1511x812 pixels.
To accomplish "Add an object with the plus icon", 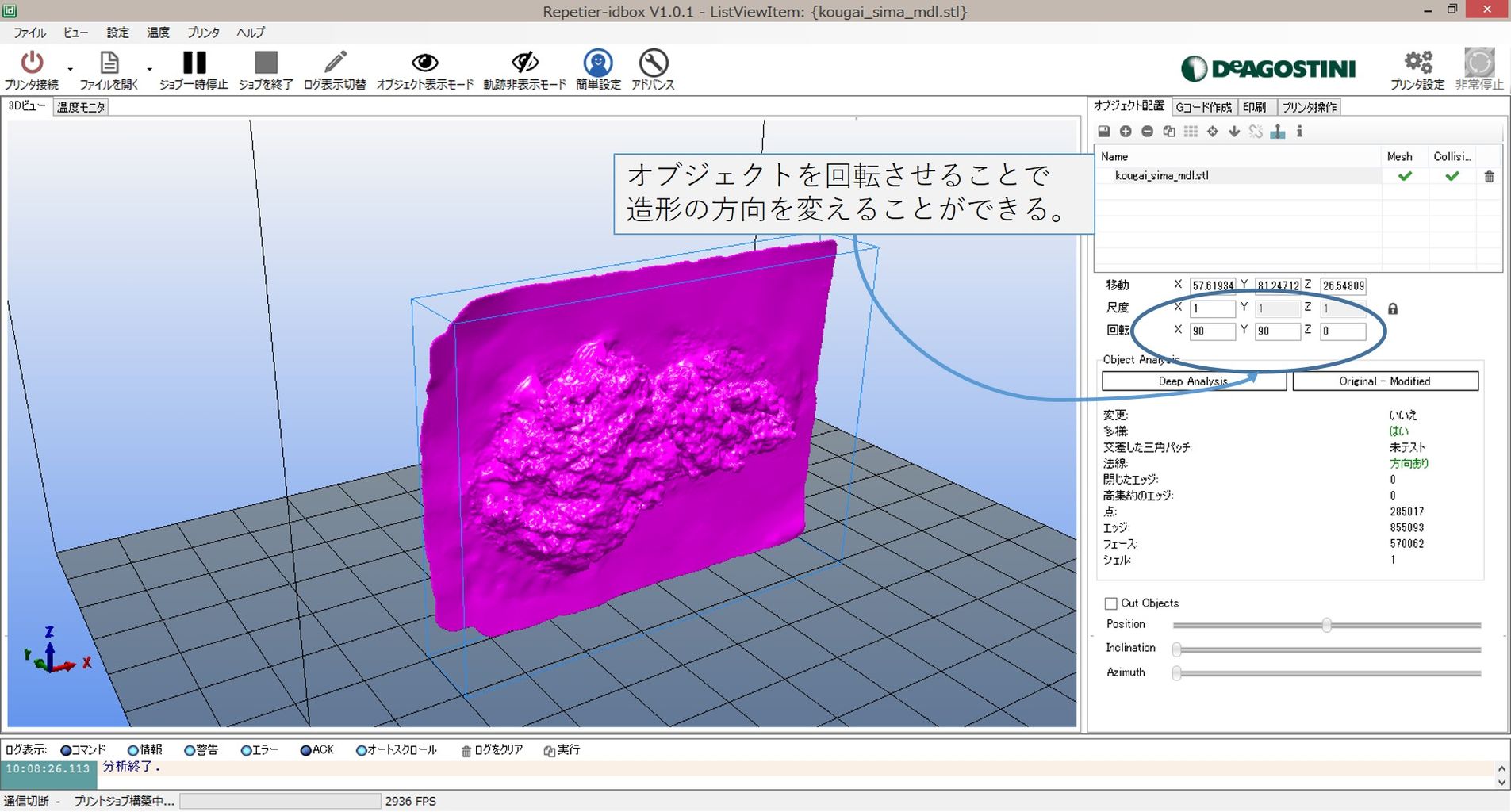I will point(1126,132).
